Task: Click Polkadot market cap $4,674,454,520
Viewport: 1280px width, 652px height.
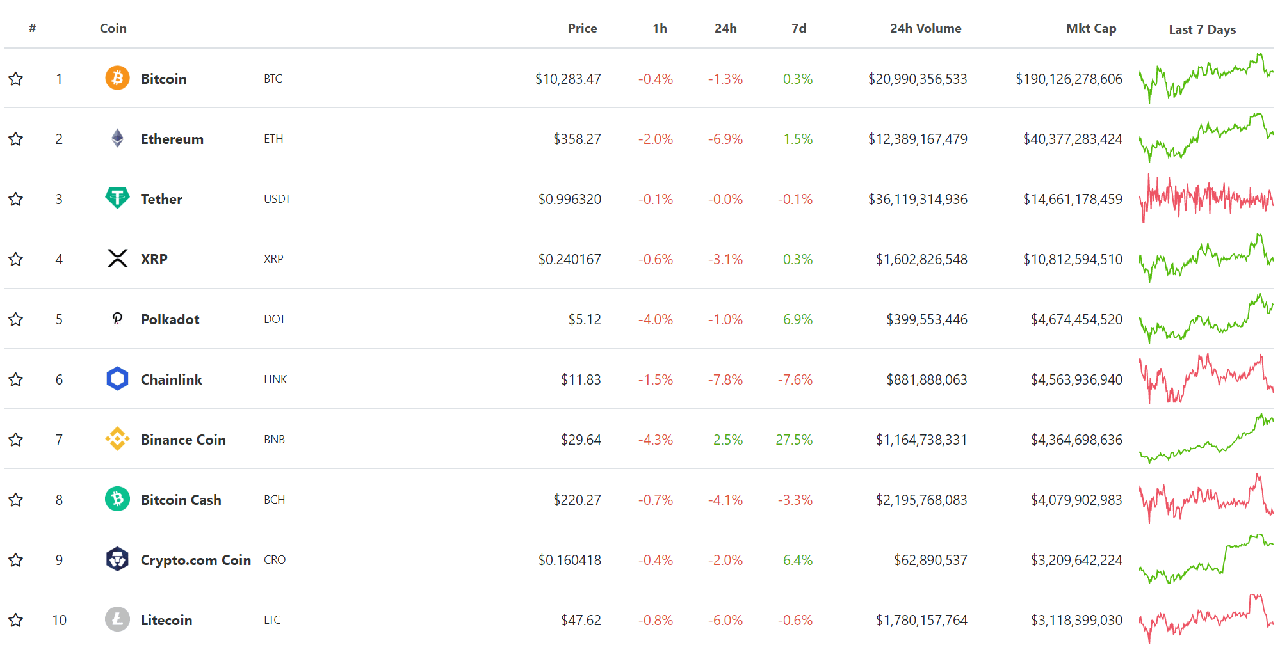Action: (x=1076, y=319)
